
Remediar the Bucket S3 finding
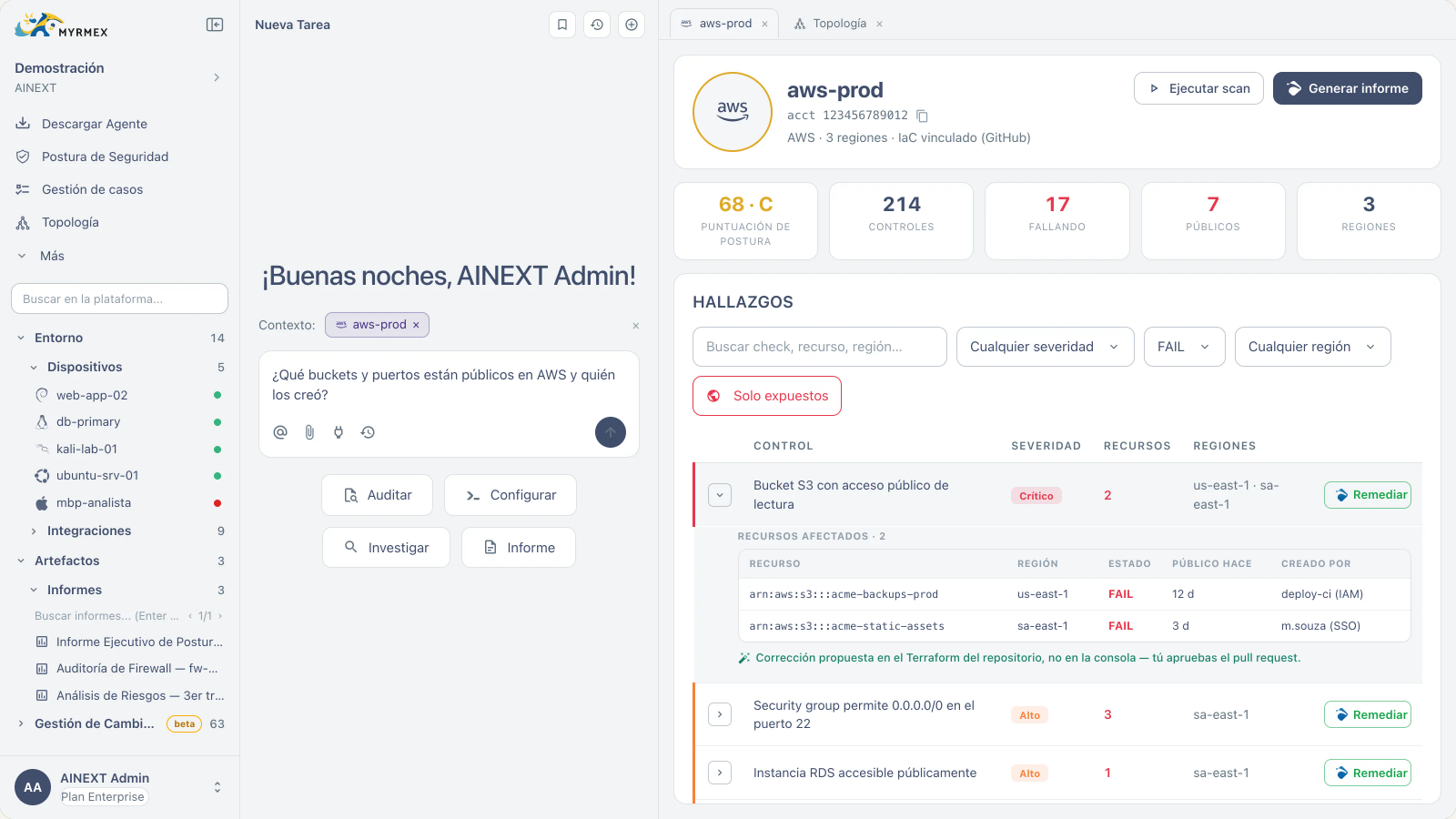pos(1368,495)
